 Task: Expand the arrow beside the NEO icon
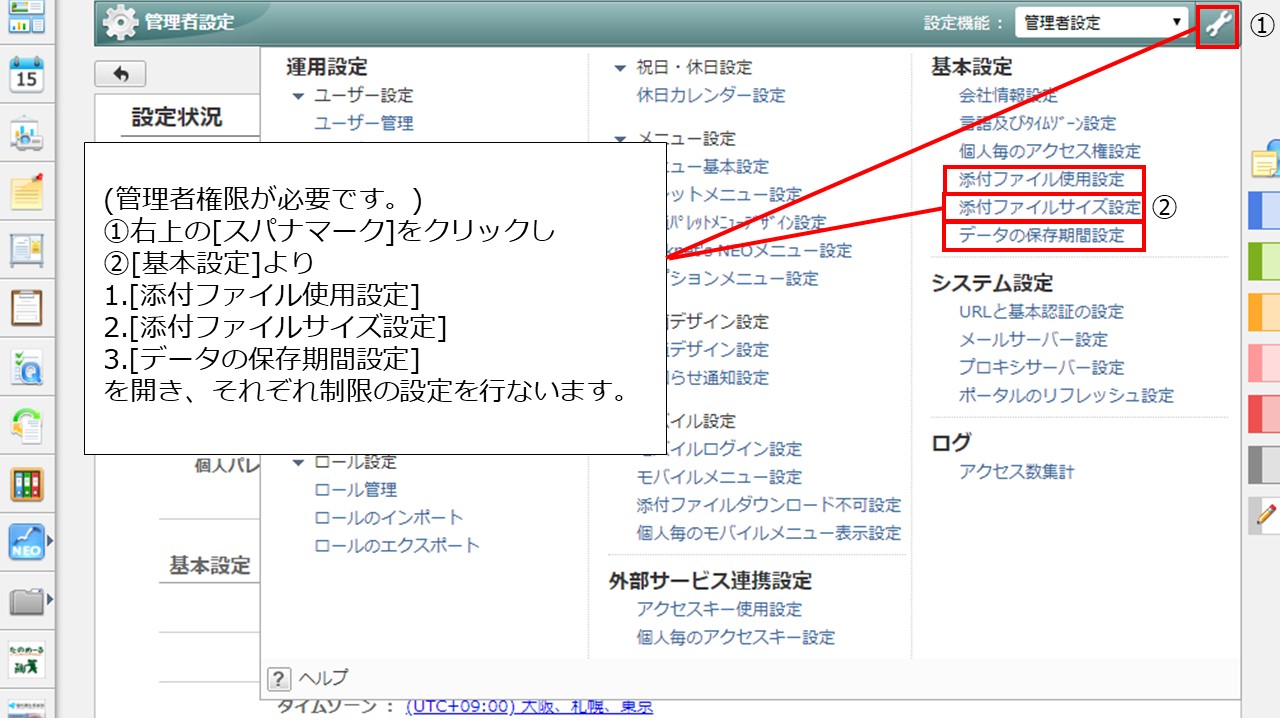tap(50, 542)
